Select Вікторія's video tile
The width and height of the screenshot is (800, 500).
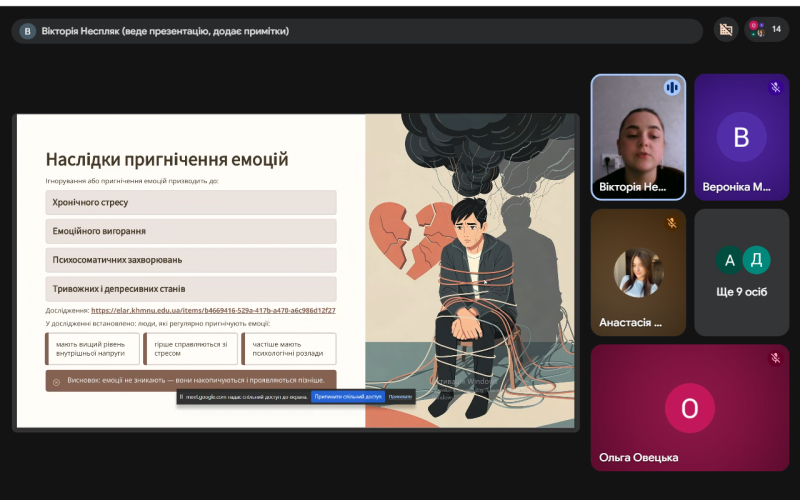pyautogui.click(x=638, y=137)
